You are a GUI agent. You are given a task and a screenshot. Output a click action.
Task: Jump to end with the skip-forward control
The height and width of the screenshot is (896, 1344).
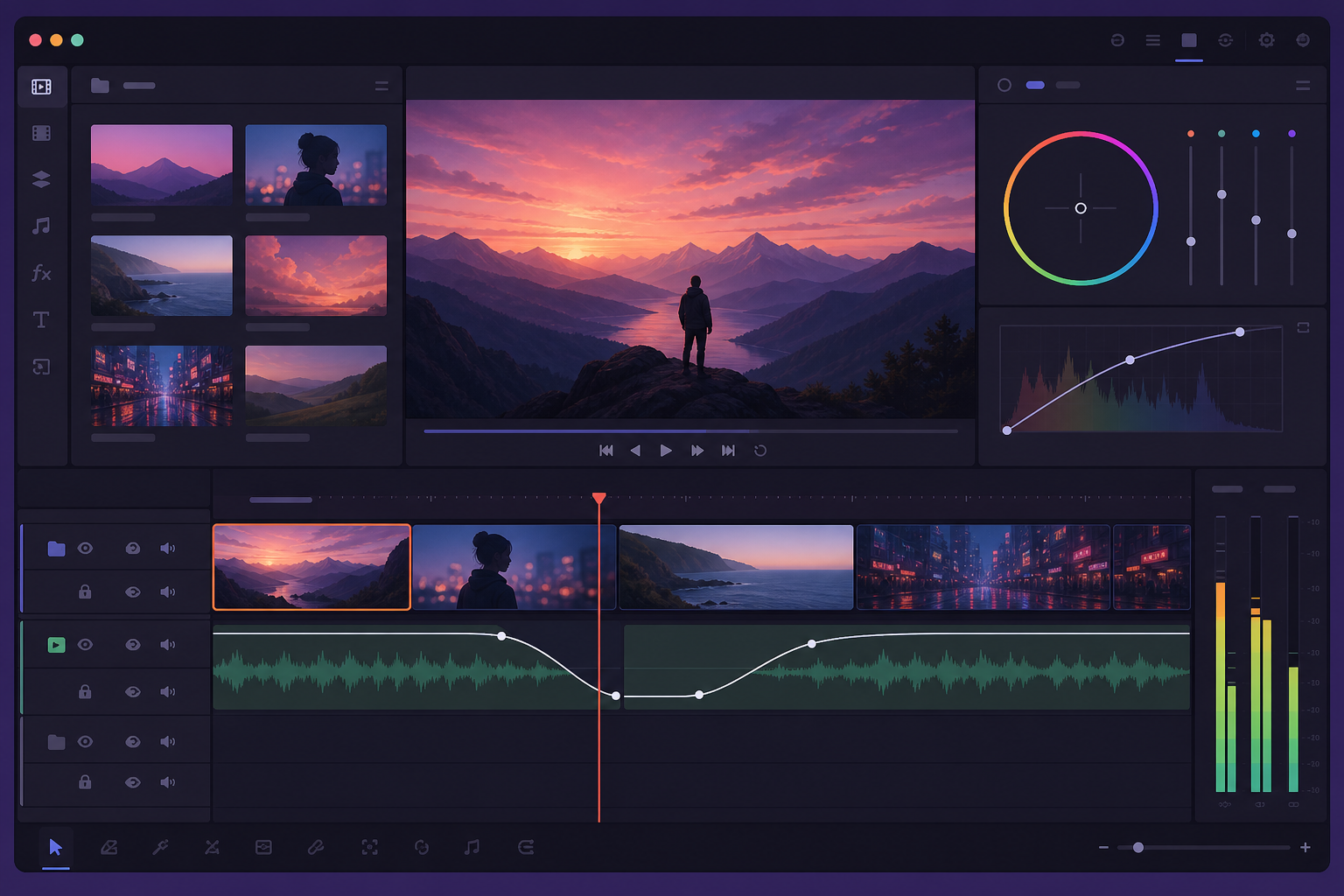click(728, 451)
